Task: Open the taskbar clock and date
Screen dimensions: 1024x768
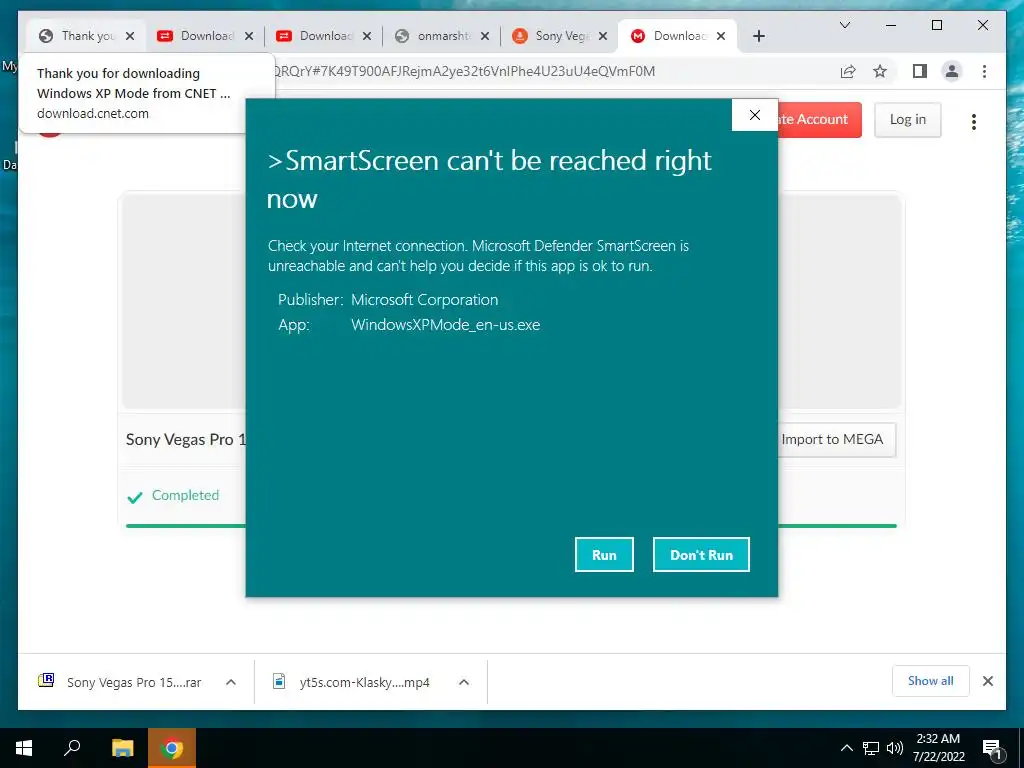Action: pyautogui.click(x=938, y=748)
